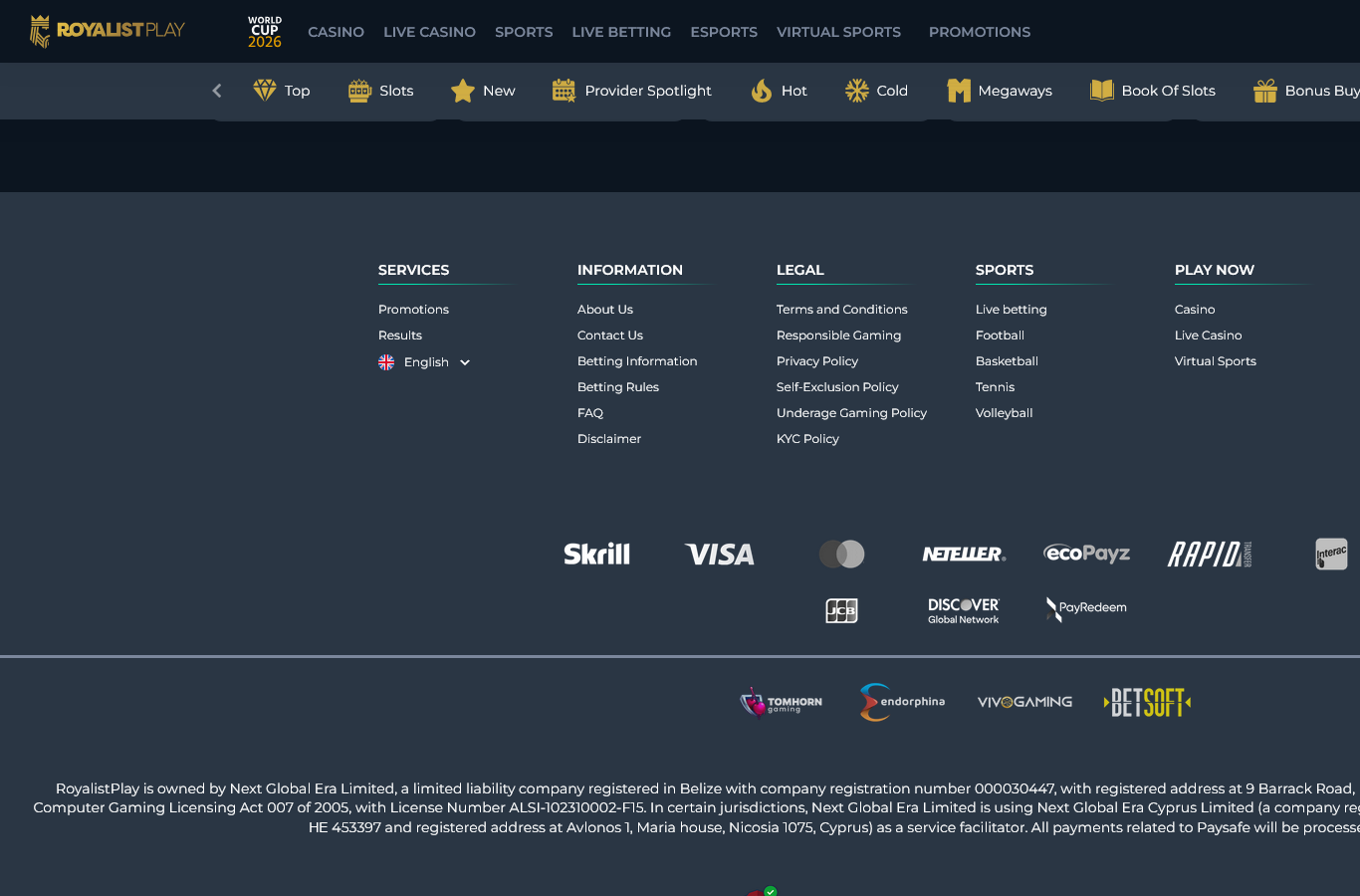Viewport: 1360px width, 896px height.
Task: Open the Casino link under Play Now
Action: 1195,310
